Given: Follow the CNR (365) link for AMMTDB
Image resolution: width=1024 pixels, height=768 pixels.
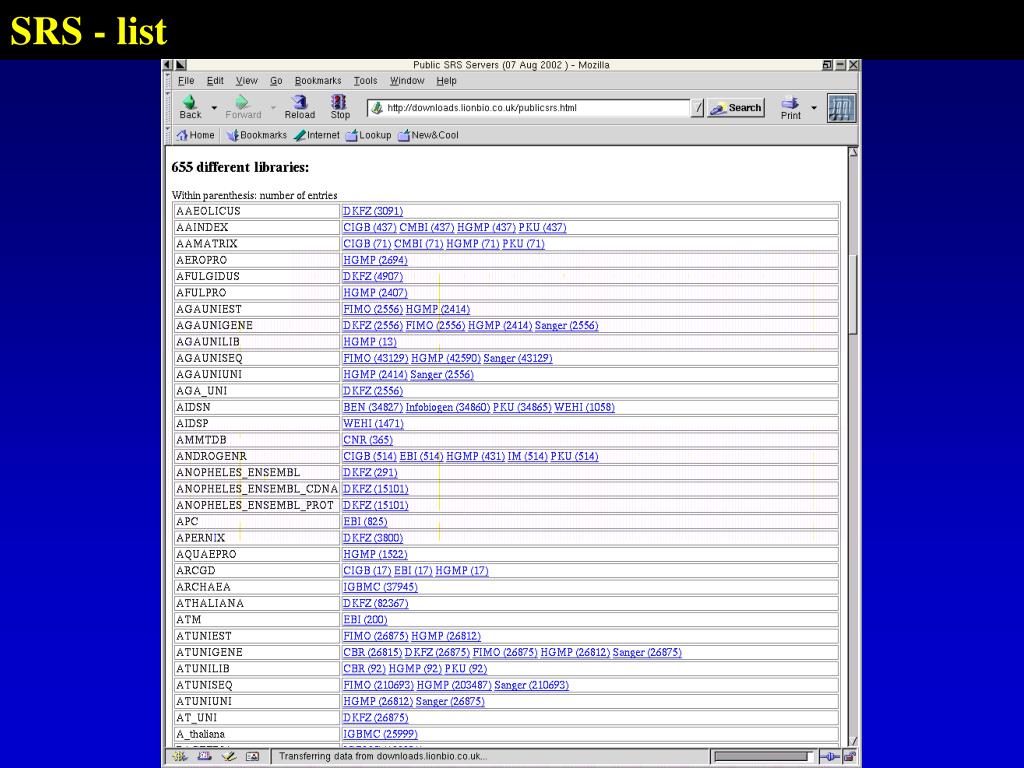Looking at the screenshot, I should tap(368, 440).
